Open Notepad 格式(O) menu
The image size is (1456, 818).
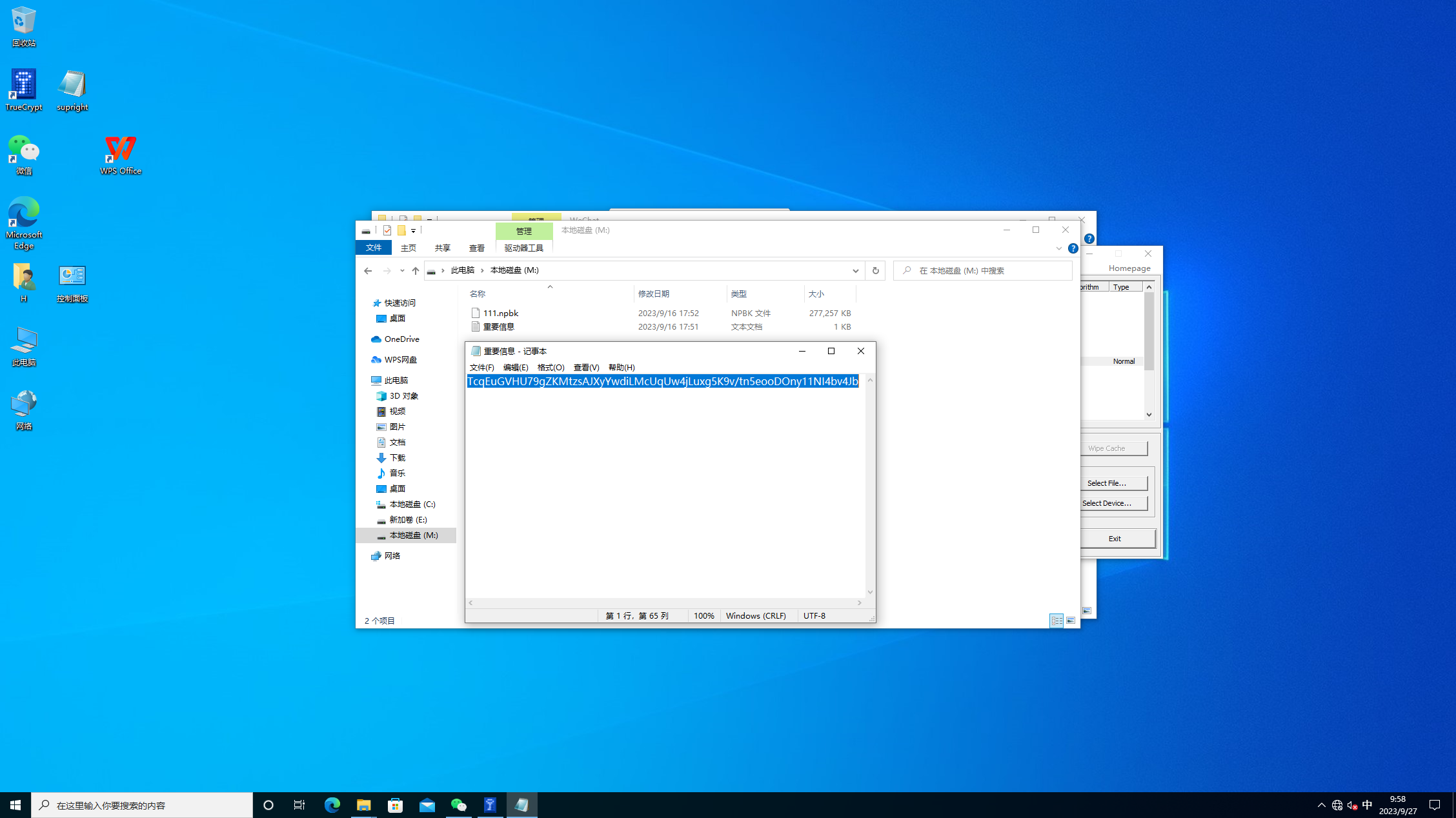551,368
